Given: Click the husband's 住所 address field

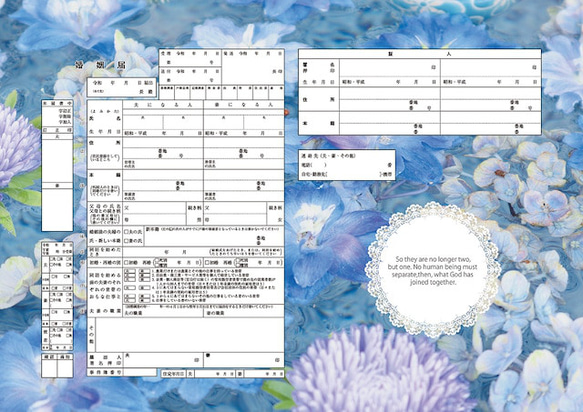Looking at the screenshot, I should click(x=163, y=148).
